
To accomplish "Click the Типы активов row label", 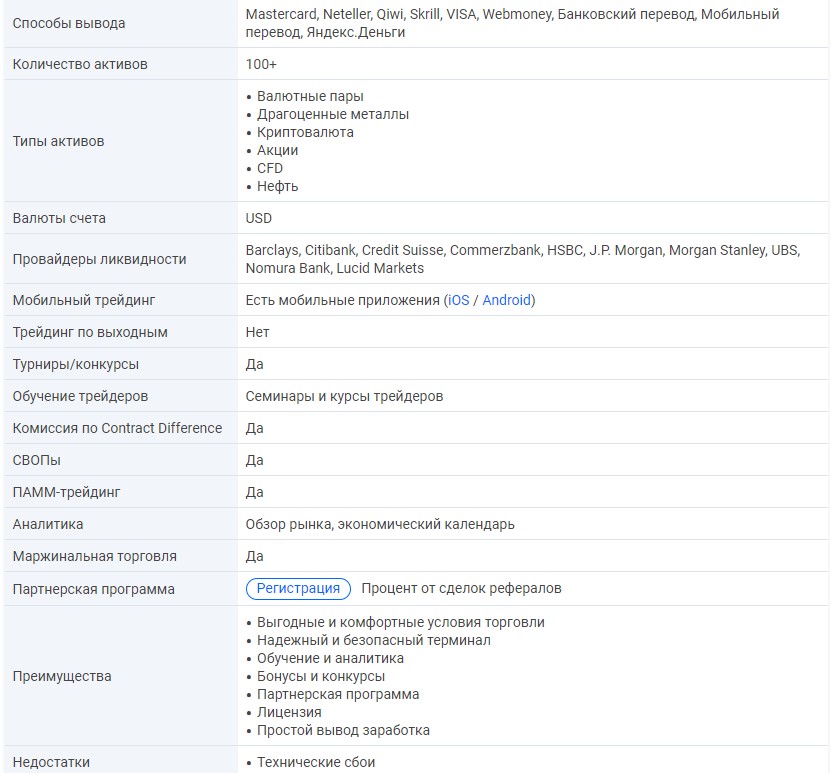I will tap(58, 141).
